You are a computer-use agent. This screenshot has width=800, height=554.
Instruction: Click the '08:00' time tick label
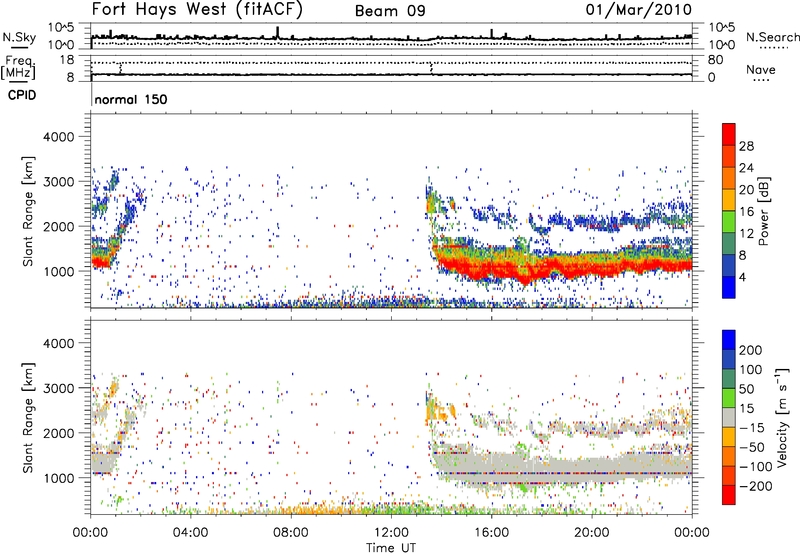(291, 533)
